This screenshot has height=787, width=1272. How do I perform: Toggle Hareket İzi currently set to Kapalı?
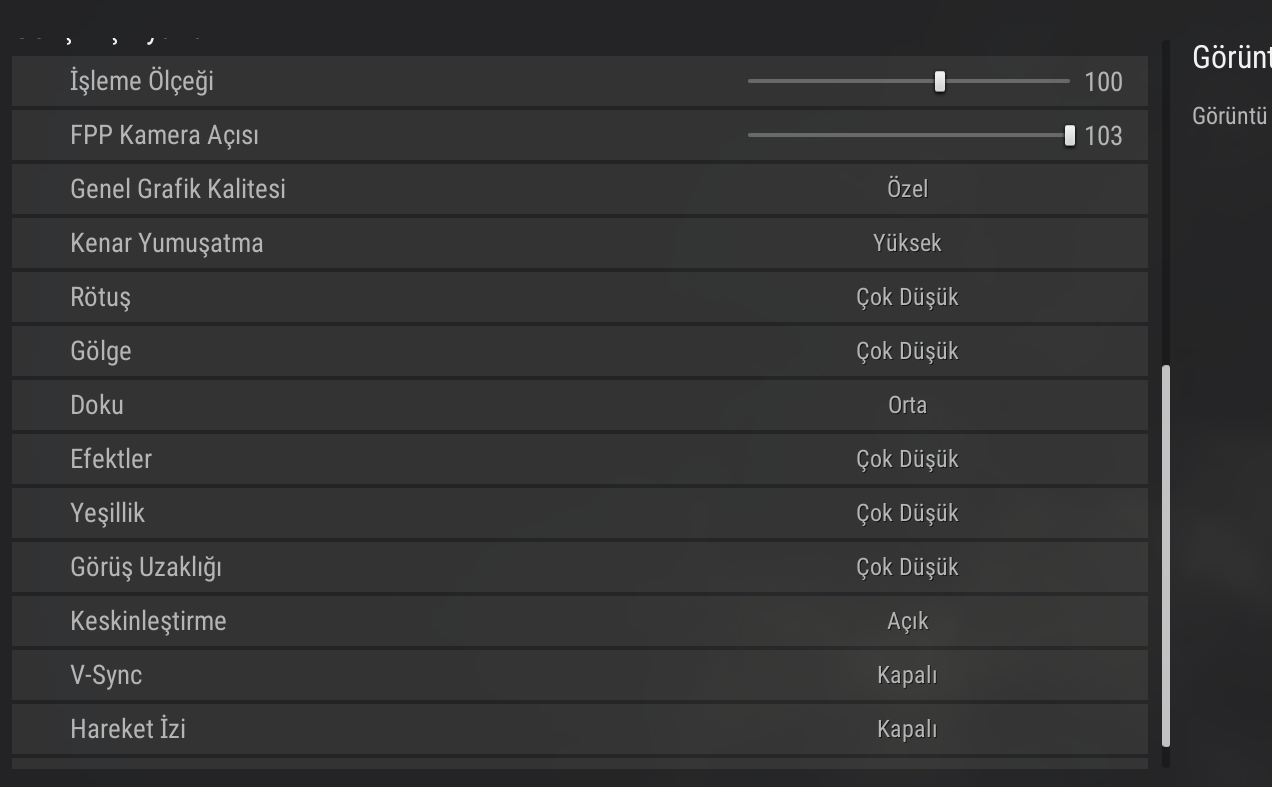pyautogui.click(x=907, y=729)
